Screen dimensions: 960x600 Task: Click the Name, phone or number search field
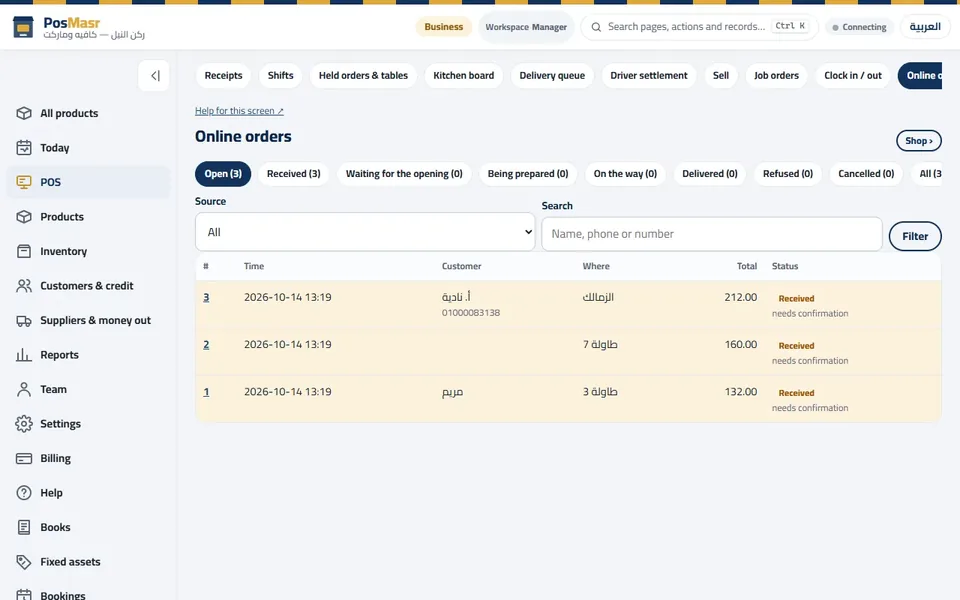(711, 234)
